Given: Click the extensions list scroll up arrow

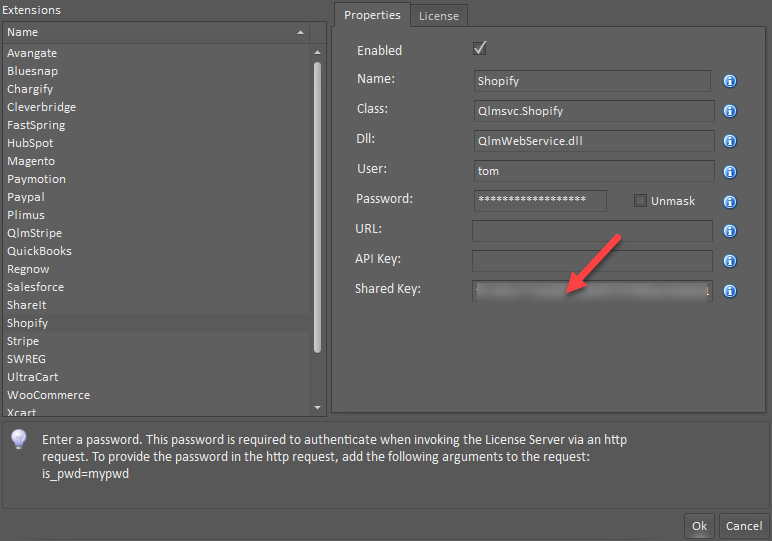Looking at the screenshot, I should click(318, 52).
